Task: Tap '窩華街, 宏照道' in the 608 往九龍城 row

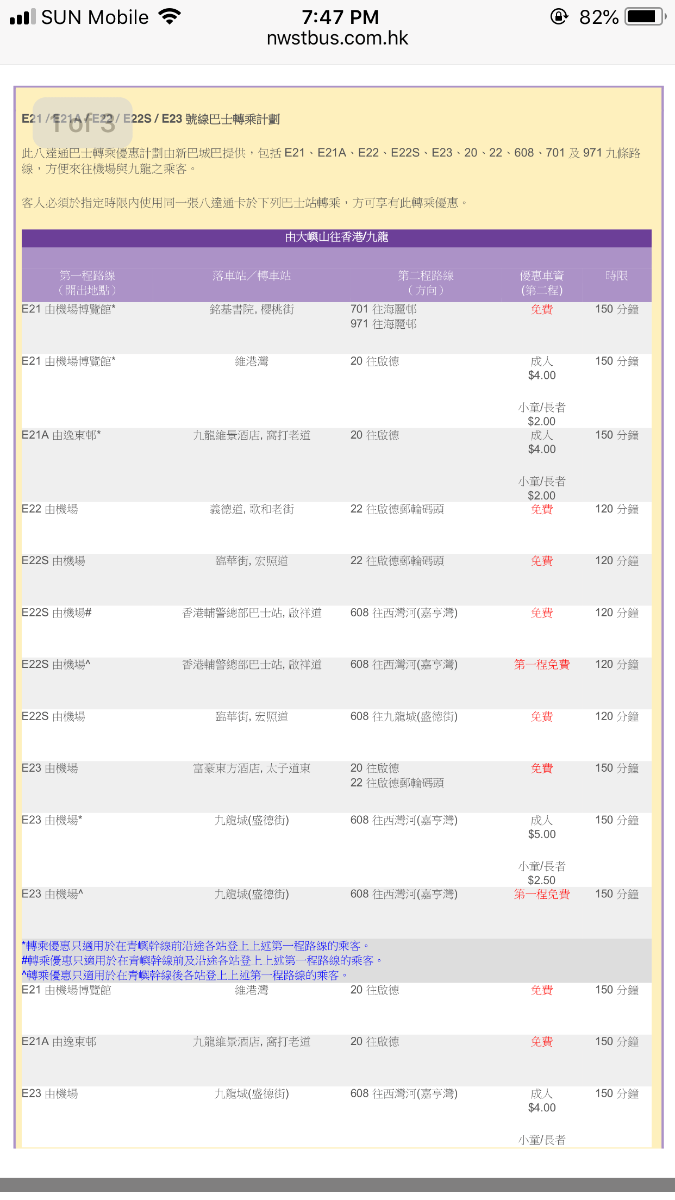Action: [251, 717]
